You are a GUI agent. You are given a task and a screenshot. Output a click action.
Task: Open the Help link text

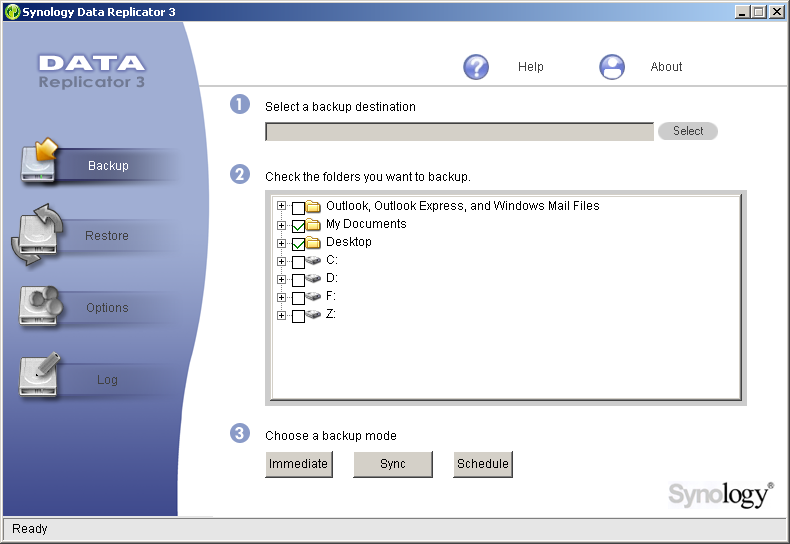tap(531, 67)
